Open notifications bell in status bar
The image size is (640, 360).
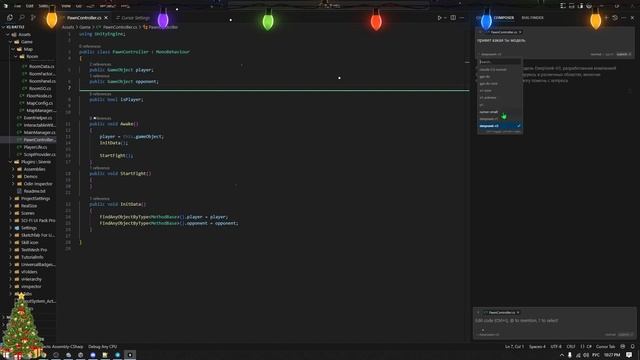coord(633,347)
